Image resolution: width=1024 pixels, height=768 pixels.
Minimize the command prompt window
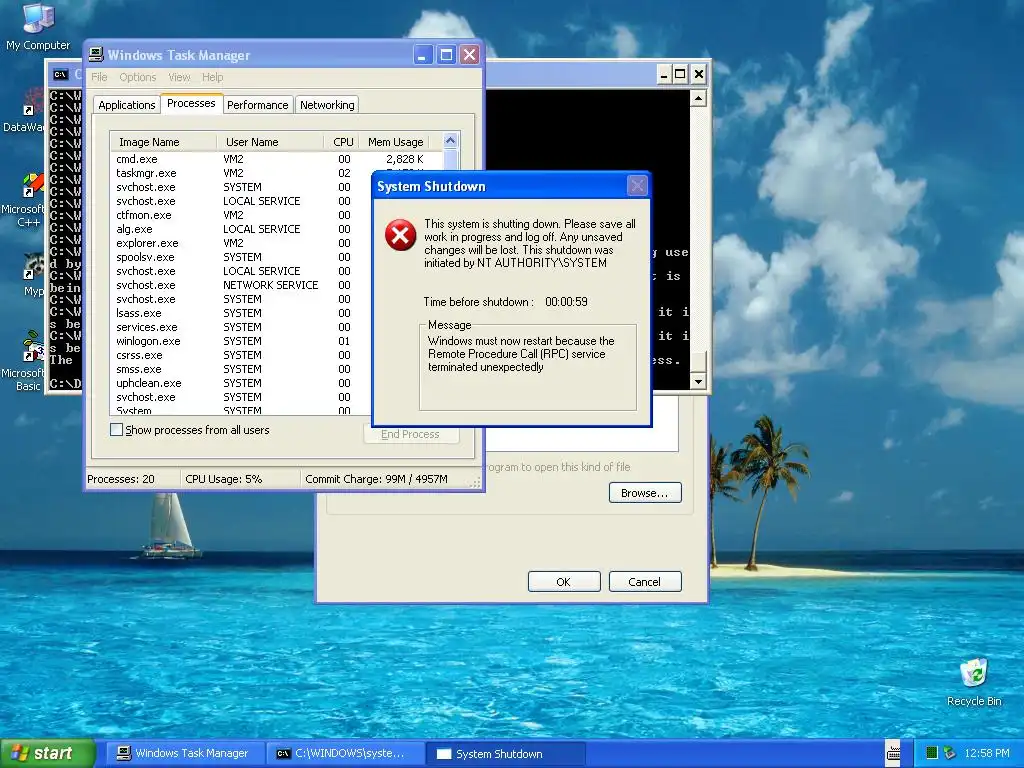[664, 74]
